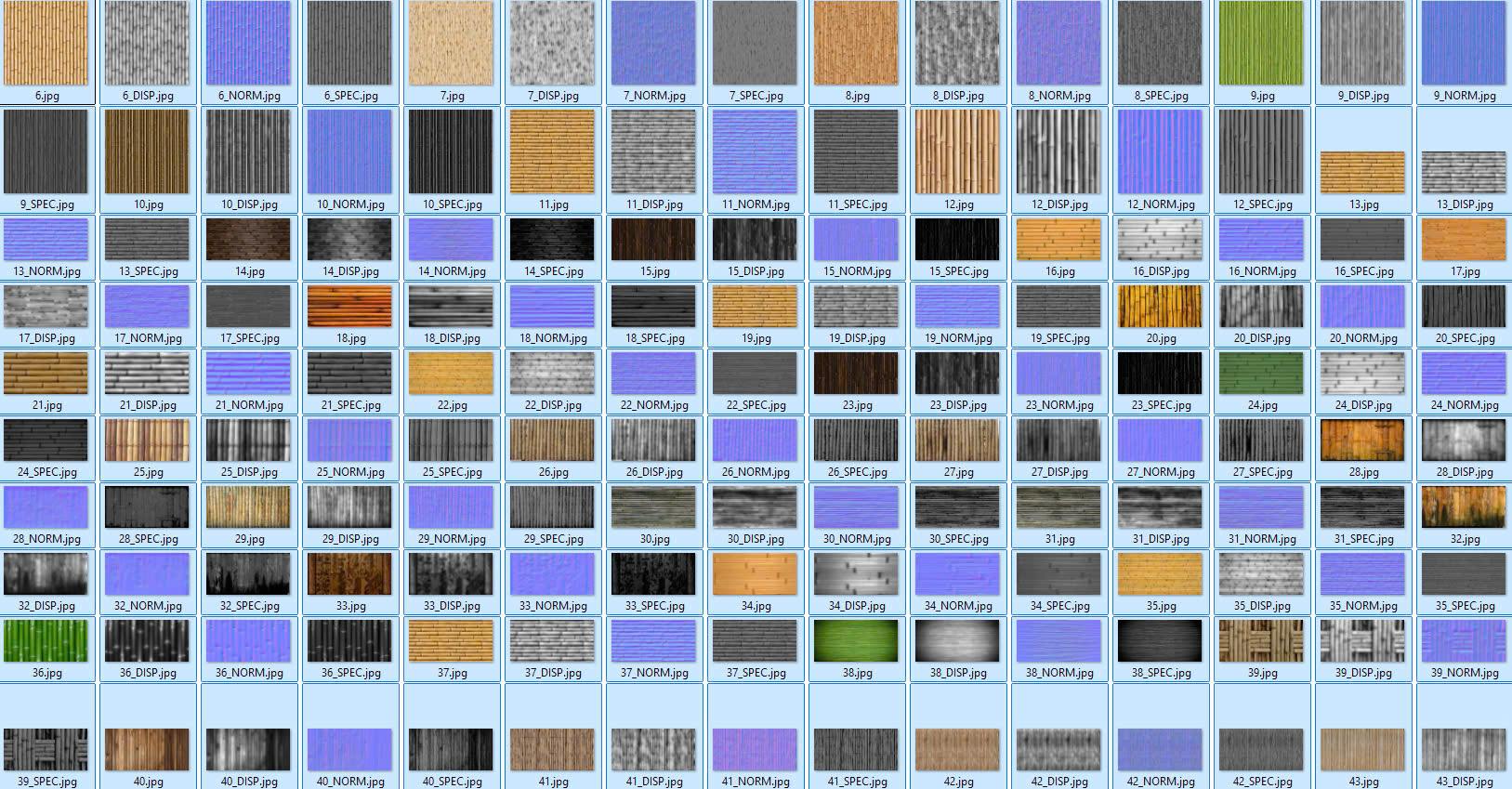The width and height of the screenshot is (1512, 789).
Task: Select the 6.jpg bamboo texture thumbnail
Action: (x=46, y=44)
